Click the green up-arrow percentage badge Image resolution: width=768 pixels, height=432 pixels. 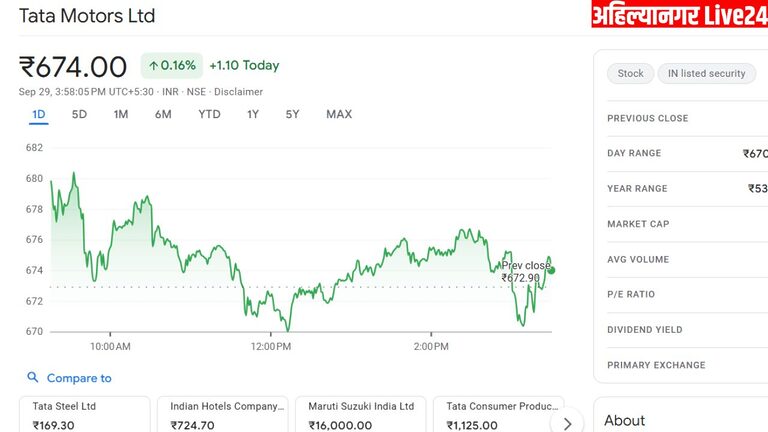(x=171, y=66)
